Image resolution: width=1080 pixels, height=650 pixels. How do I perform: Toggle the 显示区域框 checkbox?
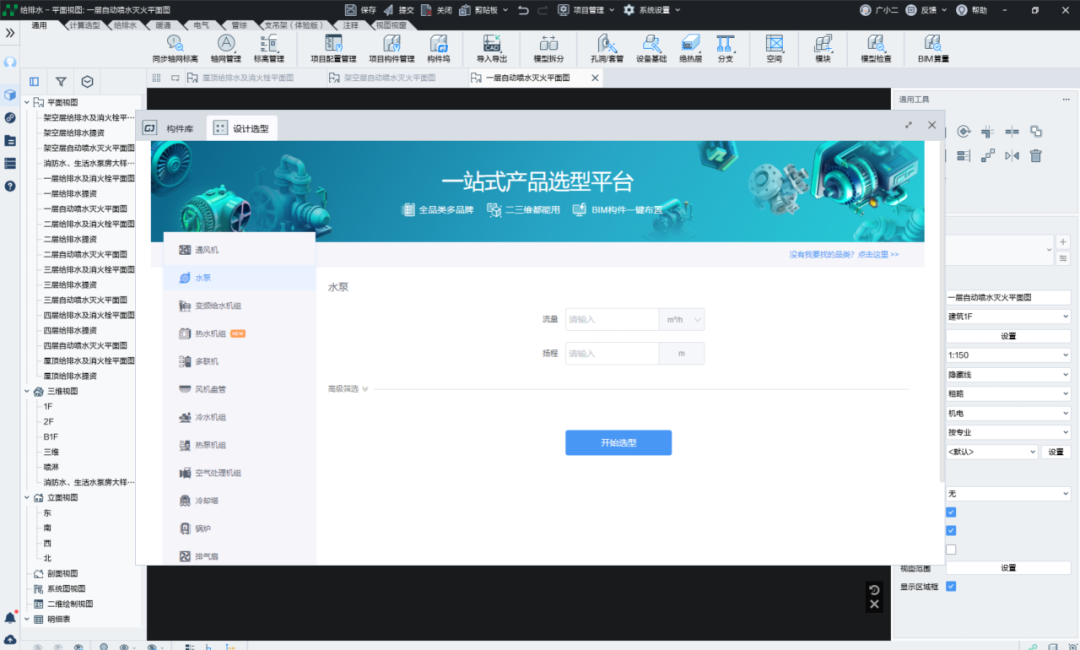coord(951,586)
